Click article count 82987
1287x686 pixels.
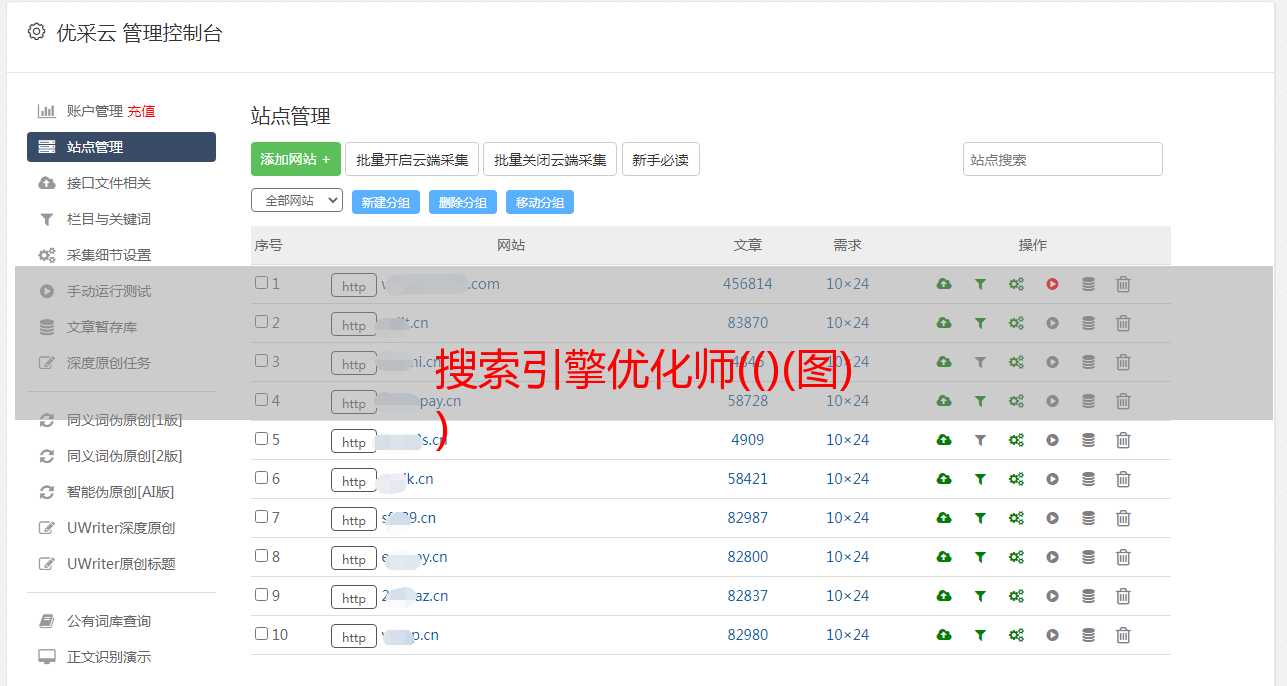click(x=748, y=518)
